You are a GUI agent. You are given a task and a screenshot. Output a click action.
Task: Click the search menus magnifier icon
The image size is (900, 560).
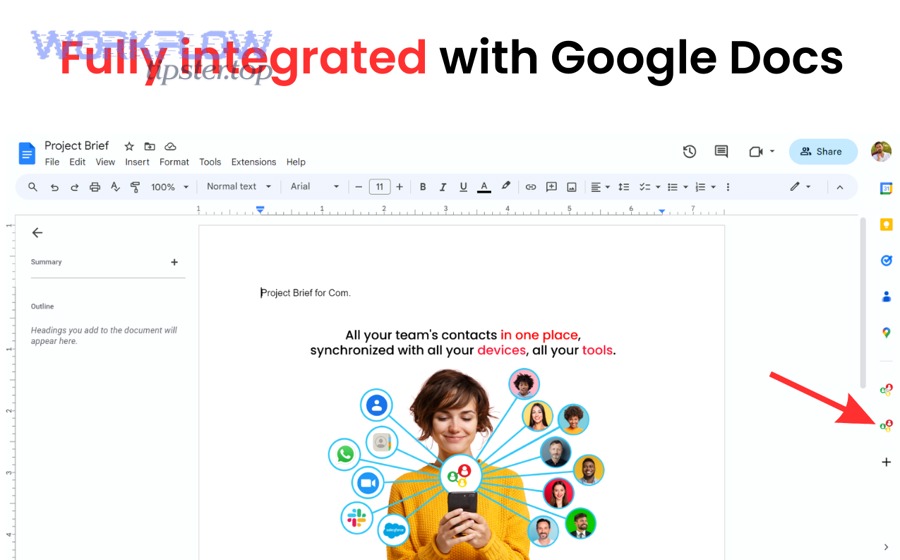pos(33,187)
